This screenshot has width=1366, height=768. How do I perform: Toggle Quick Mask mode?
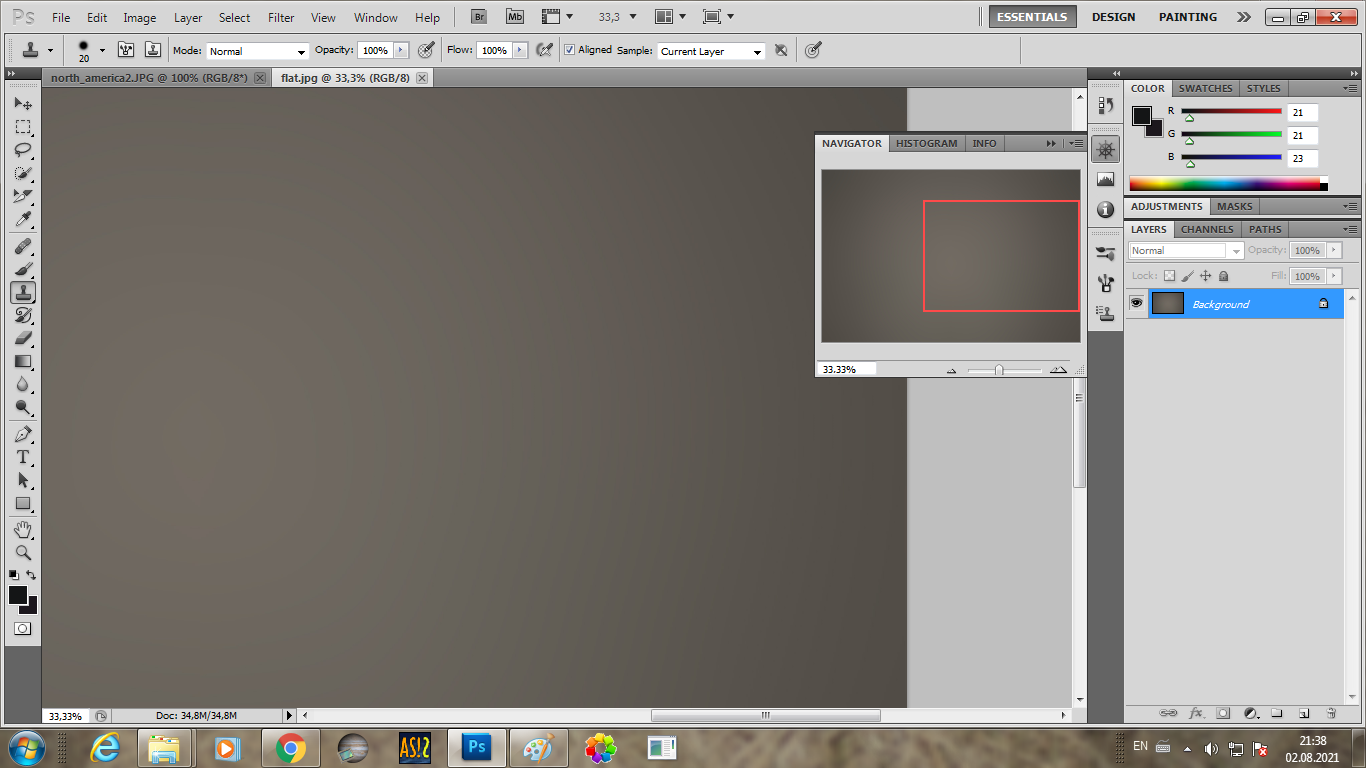[22, 629]
